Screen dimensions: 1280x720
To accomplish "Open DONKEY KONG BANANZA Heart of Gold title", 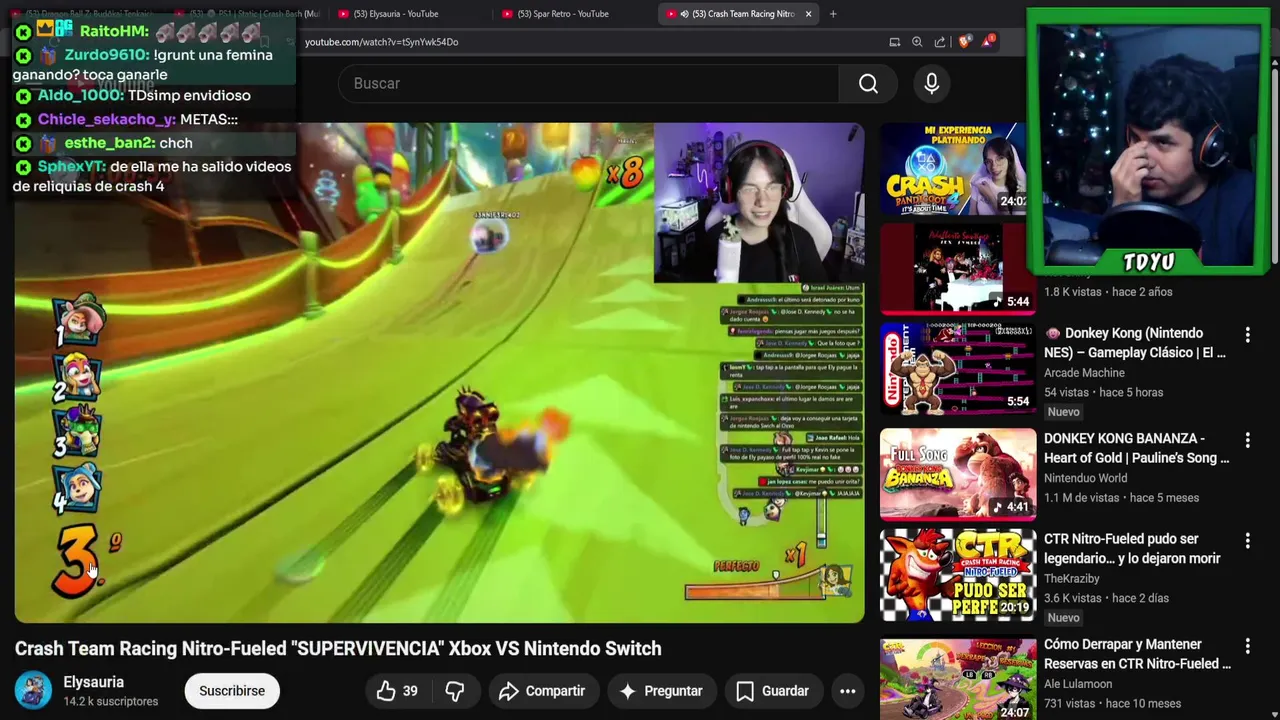I will click(1137, 448).
